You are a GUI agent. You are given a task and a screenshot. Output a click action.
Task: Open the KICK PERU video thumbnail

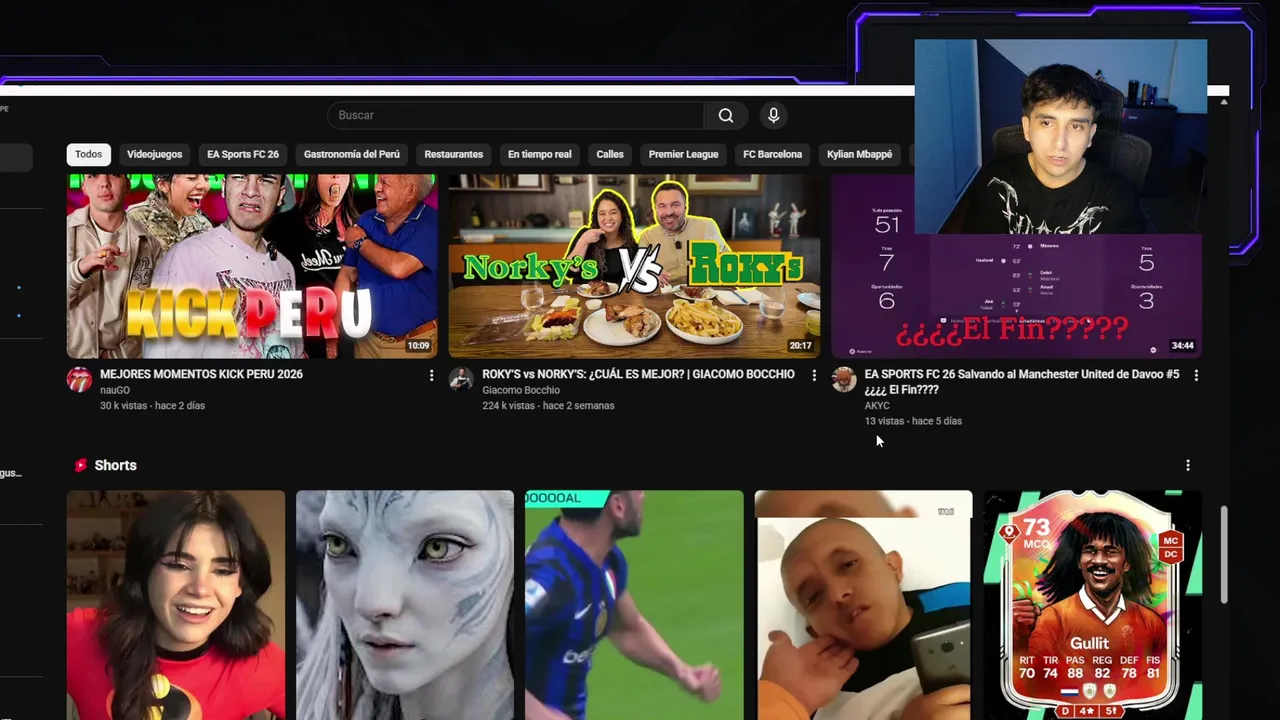[252, 266]
